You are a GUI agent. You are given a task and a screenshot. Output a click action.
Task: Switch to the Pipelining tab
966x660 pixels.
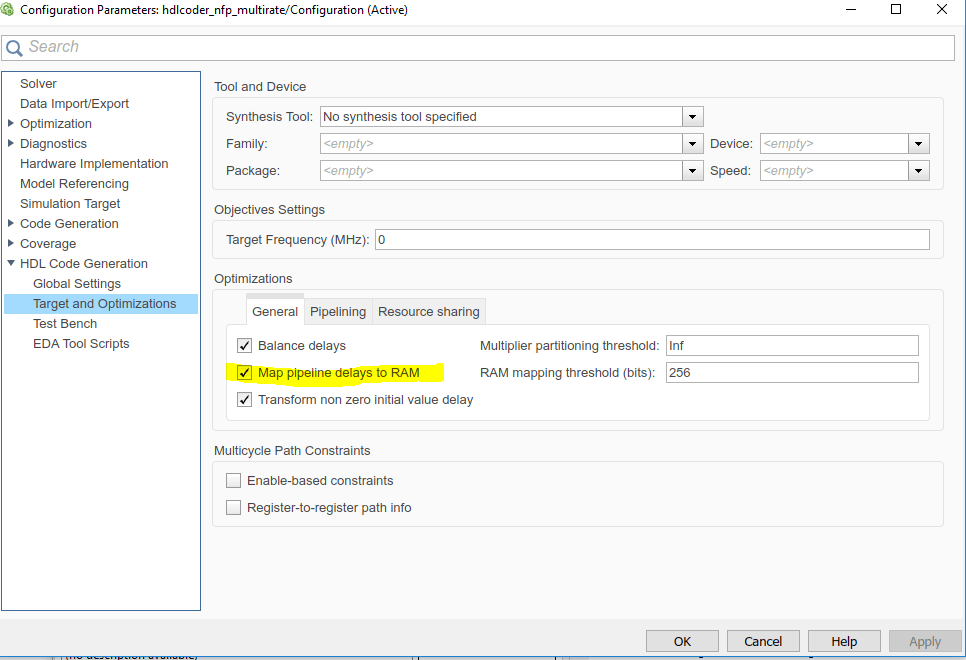pyautogui.click(x=338, y=312)
